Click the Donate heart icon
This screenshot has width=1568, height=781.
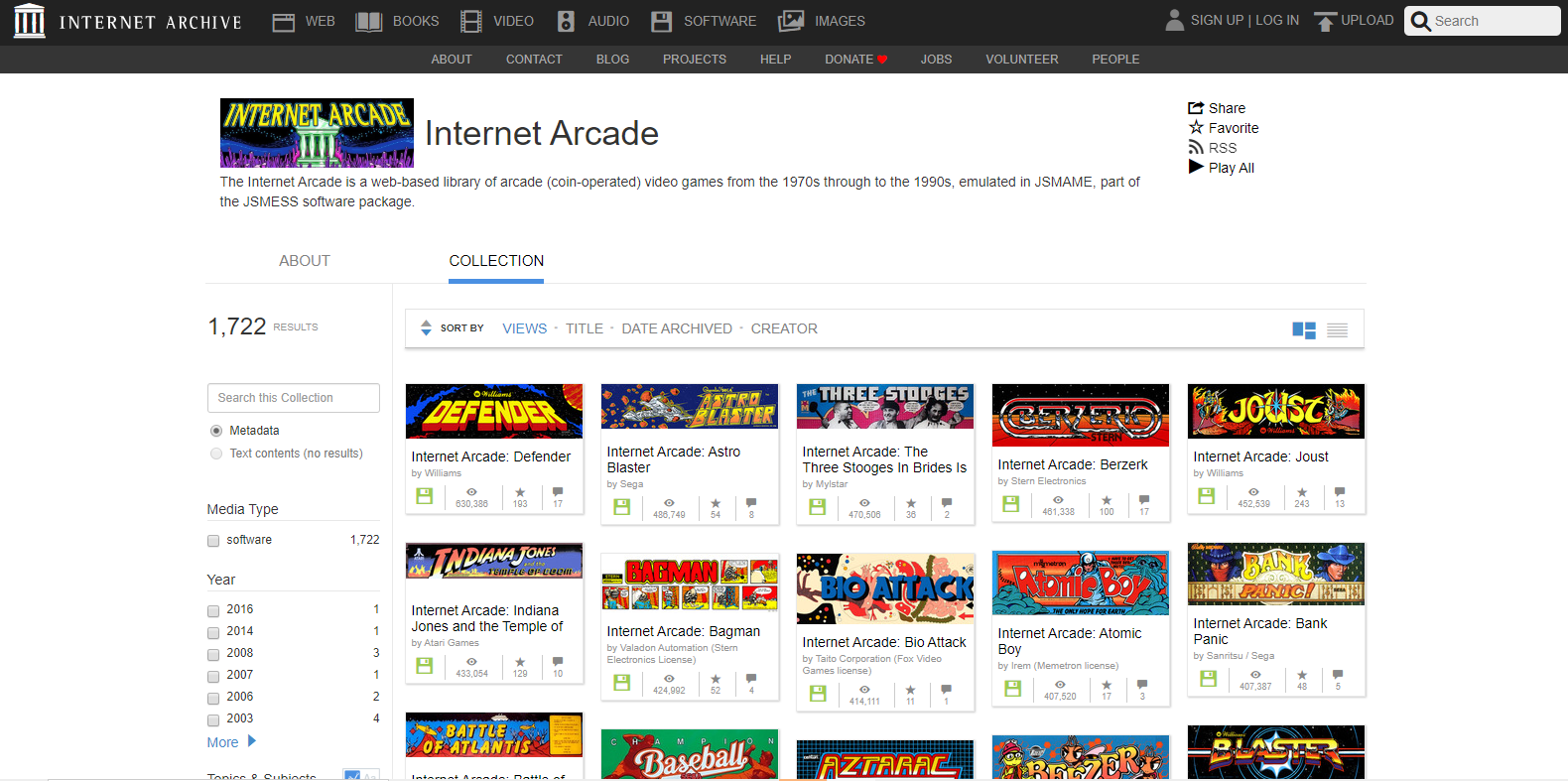tap(882, 60)
